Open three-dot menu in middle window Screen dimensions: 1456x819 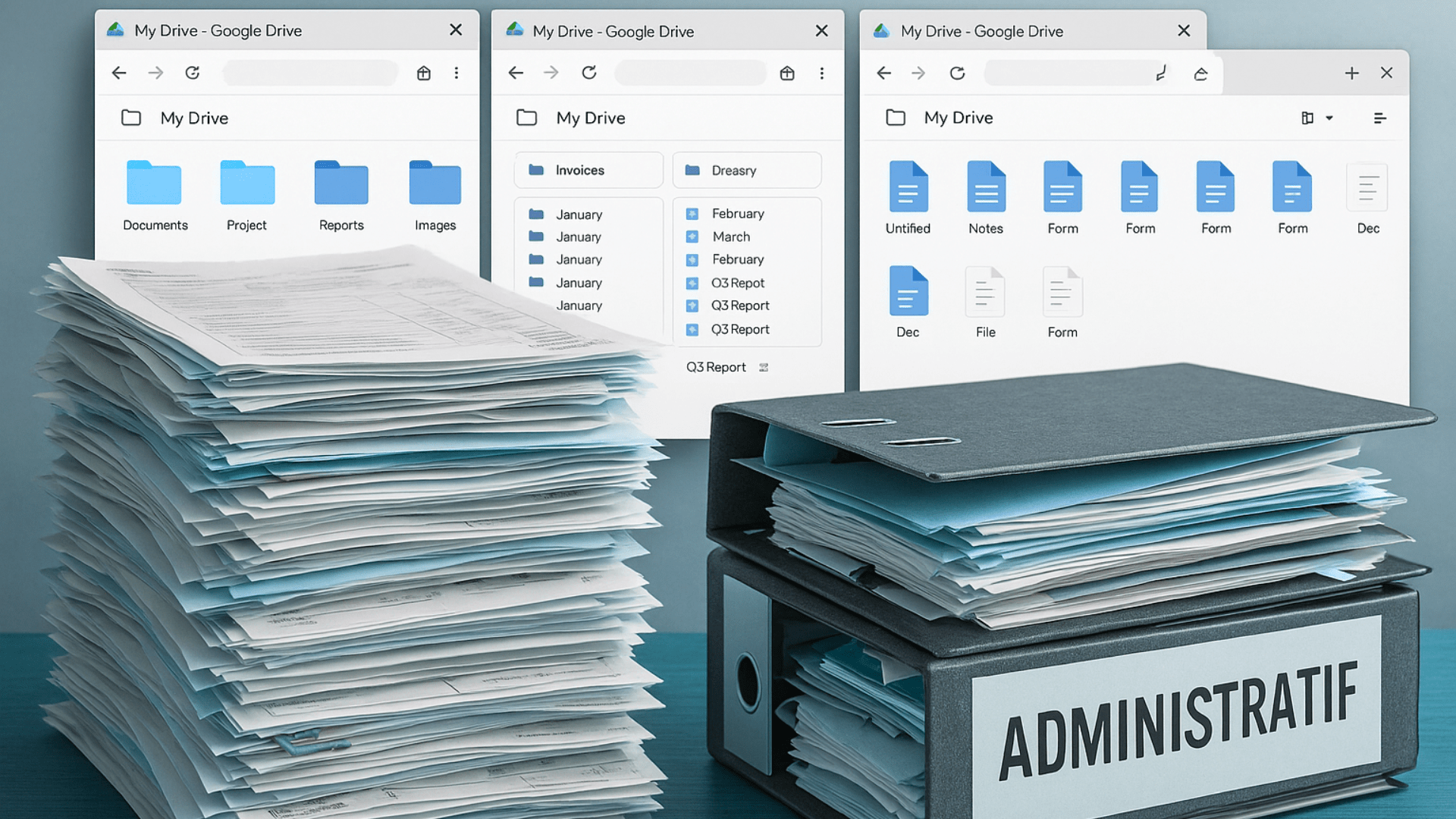[x=822, y=73]
